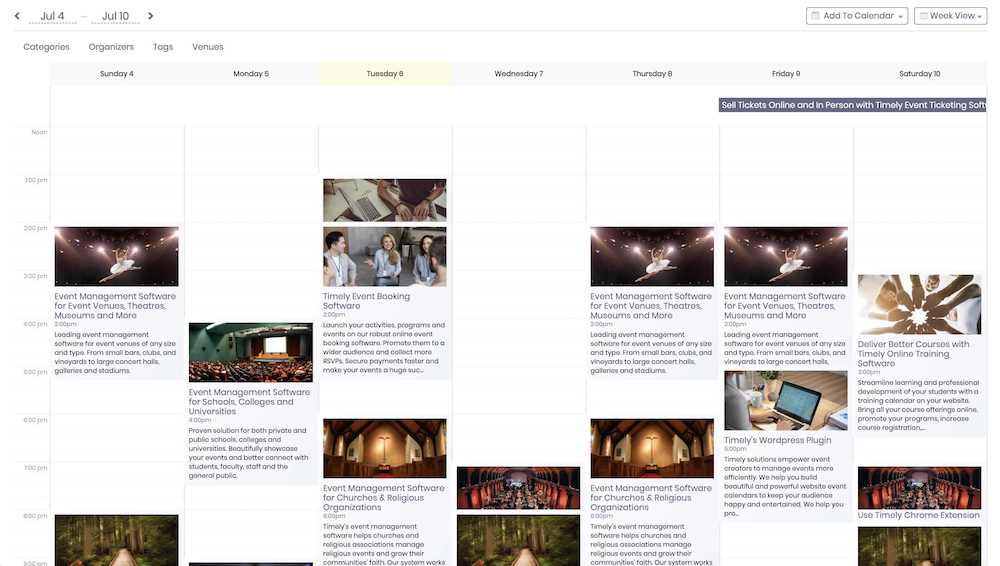Open Event Management Software for Schools event

point(250,401)
